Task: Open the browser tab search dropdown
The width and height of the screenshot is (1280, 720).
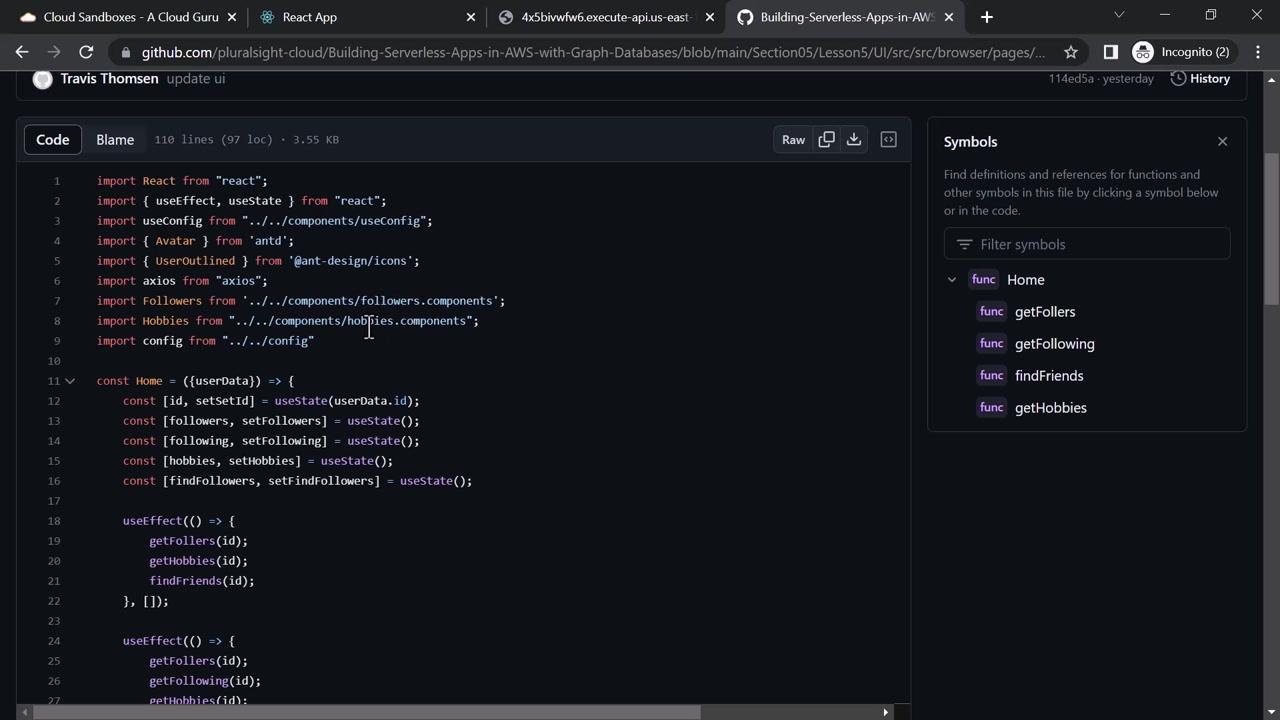Action: (x=1119, y=16)
